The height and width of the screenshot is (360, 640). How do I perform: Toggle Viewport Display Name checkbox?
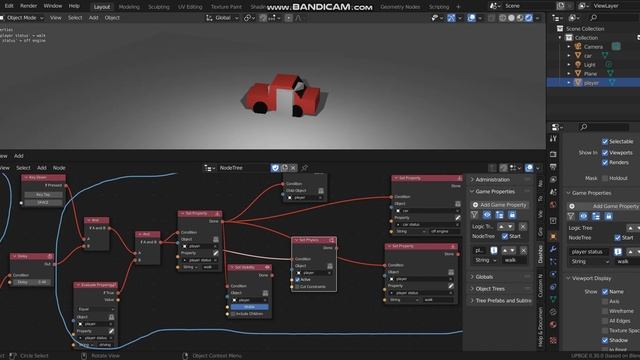coord(605,292)
